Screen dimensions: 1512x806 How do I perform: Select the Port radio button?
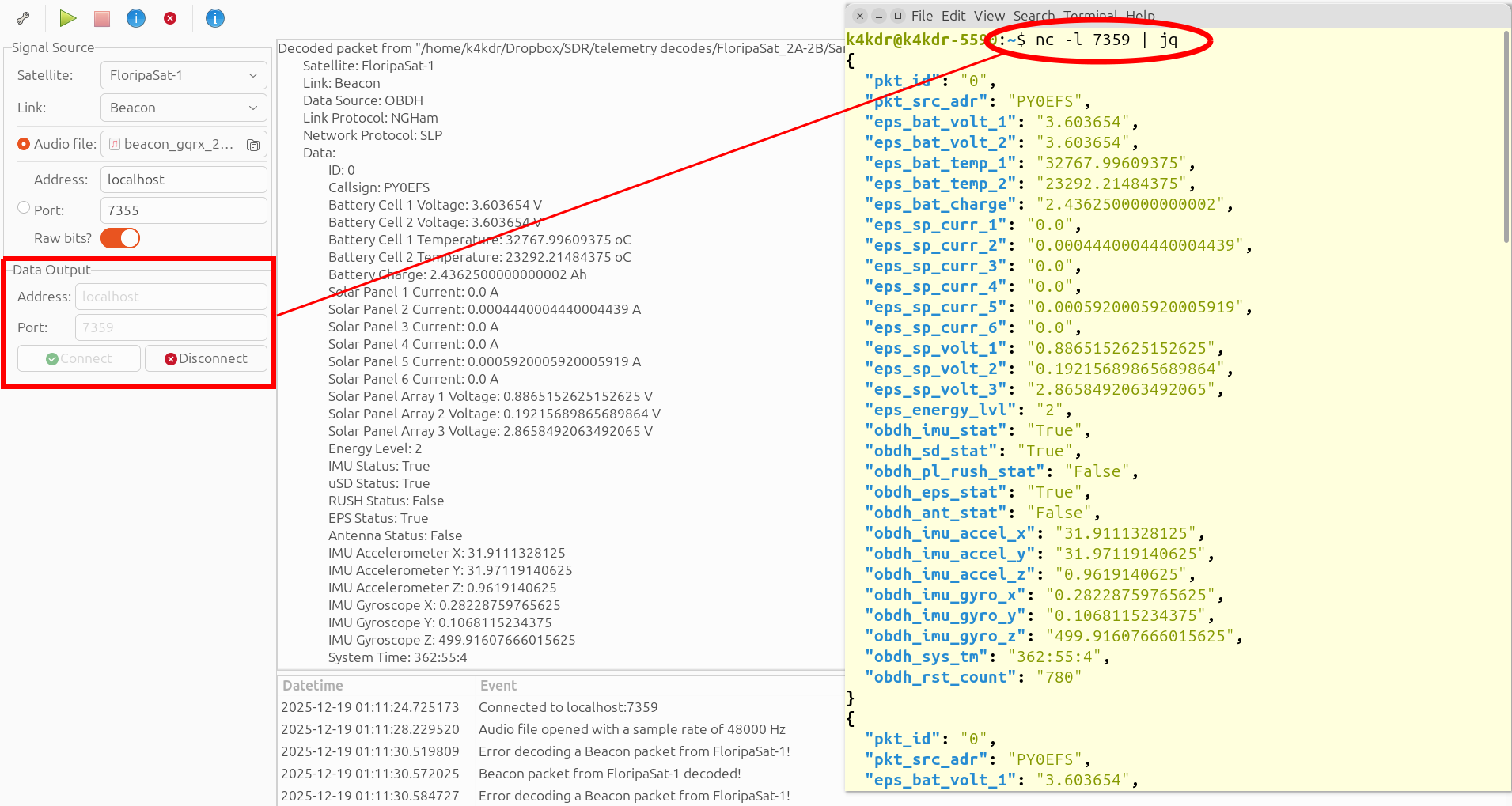point(24,208)
